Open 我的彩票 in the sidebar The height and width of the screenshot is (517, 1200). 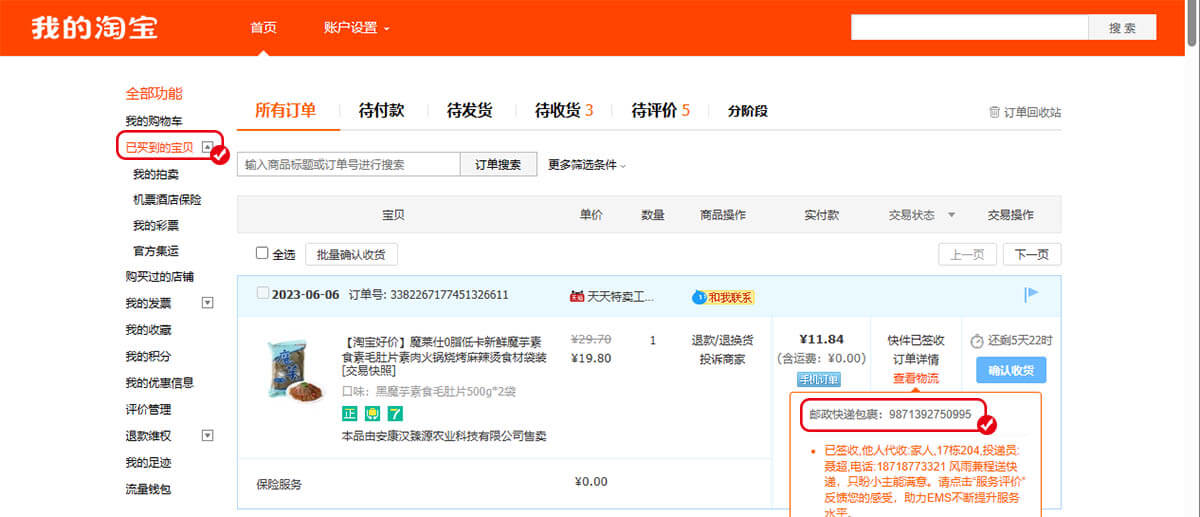point(156,226)
